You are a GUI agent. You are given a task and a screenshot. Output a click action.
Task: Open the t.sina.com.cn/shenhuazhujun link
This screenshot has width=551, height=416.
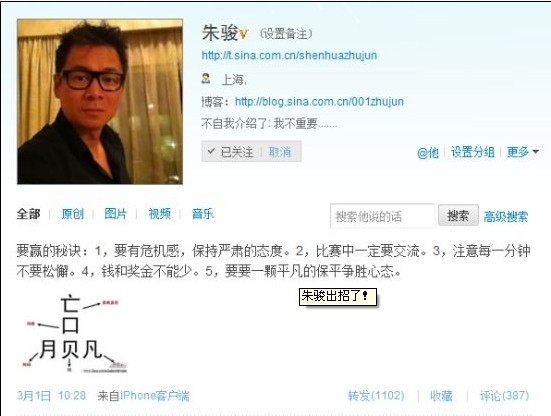289,56
